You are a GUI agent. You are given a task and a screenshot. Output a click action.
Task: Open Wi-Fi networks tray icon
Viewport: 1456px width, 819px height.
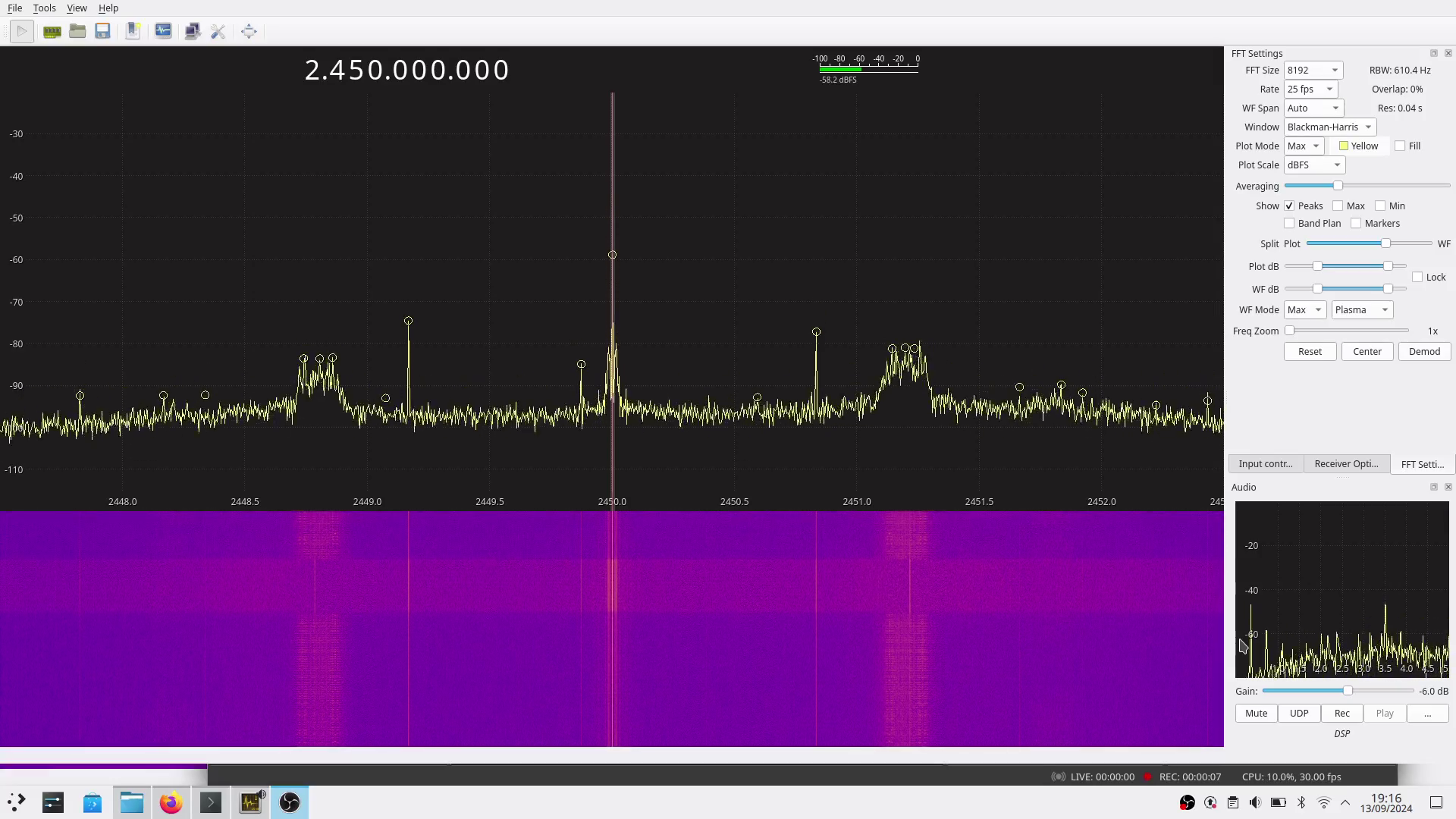click(x=1324, y=802)
